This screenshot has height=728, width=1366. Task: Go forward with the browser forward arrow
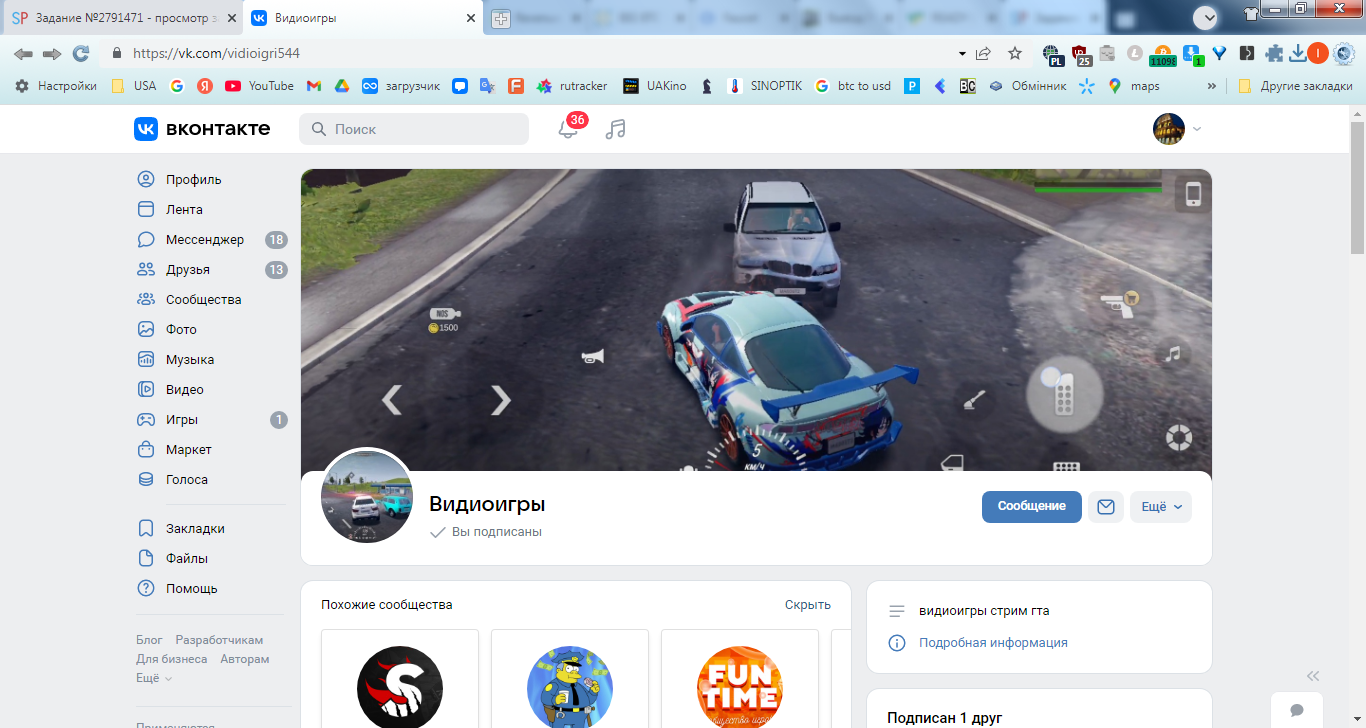pyautogui.click(x=52, y=53)
